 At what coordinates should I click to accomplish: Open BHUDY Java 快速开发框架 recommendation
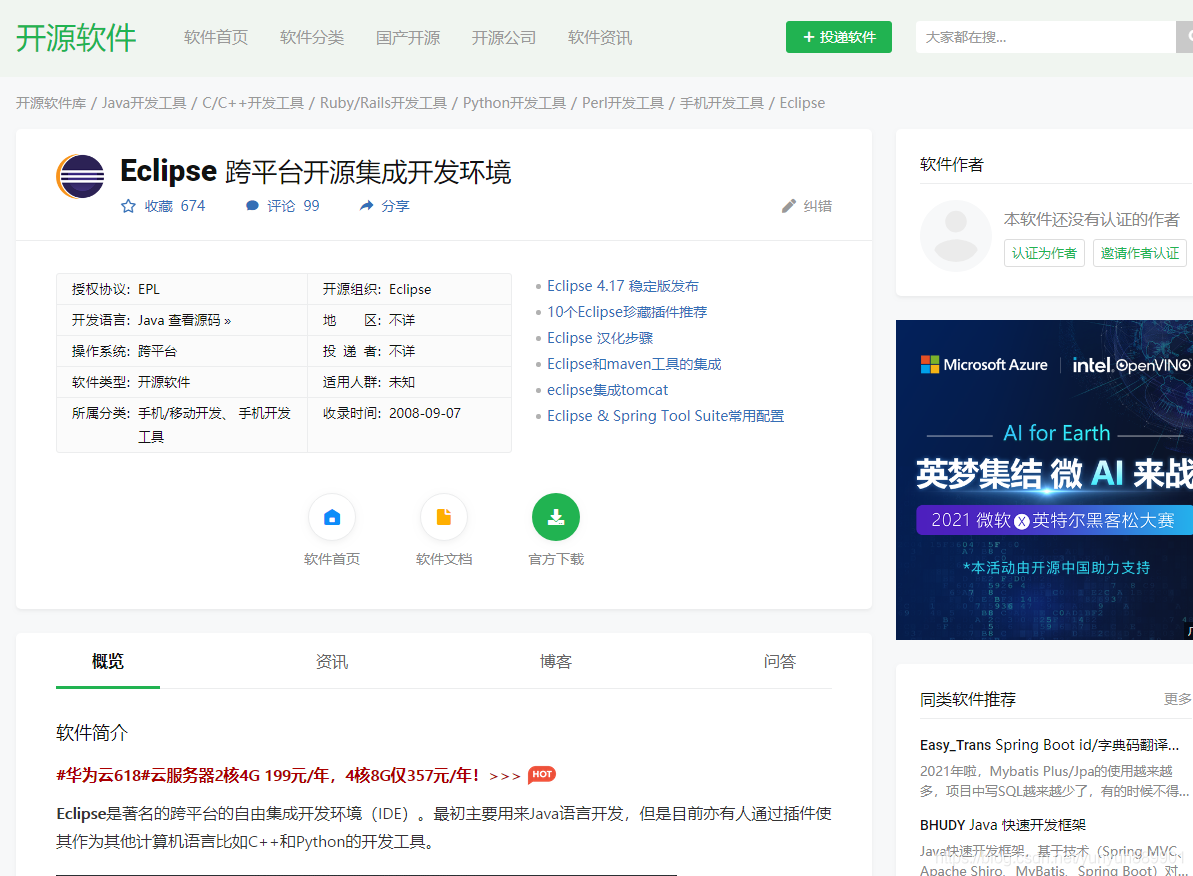(1003, 825)
